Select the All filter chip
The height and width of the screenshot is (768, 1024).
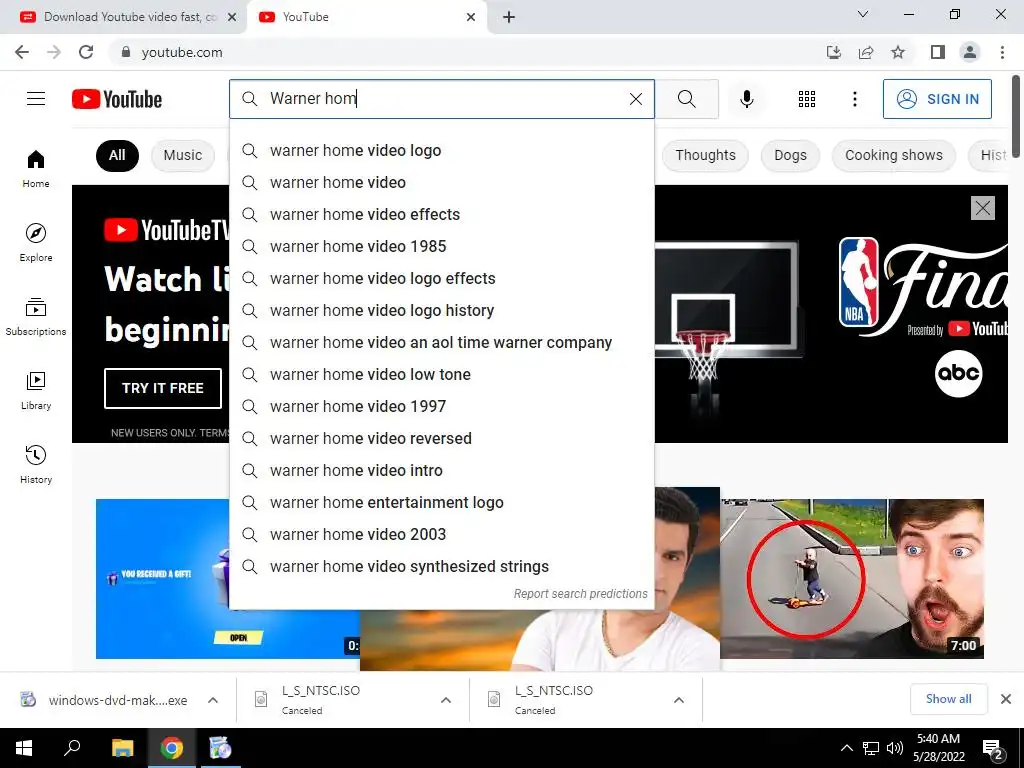point(117,155)
